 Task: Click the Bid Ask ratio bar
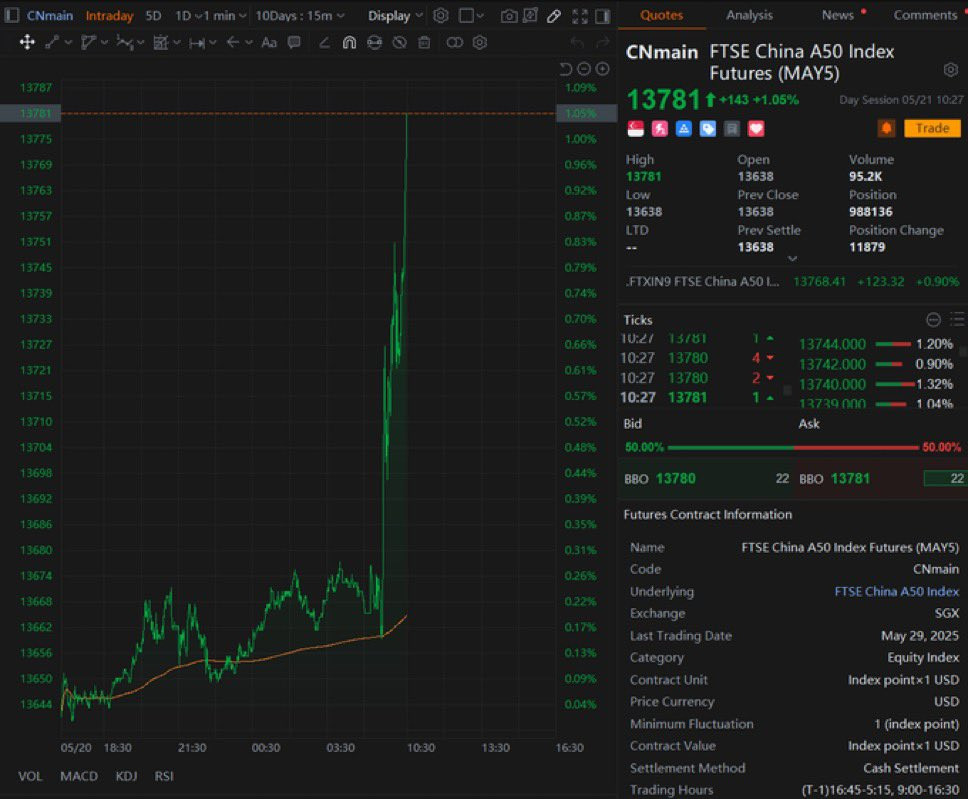[x=793, y=447]
